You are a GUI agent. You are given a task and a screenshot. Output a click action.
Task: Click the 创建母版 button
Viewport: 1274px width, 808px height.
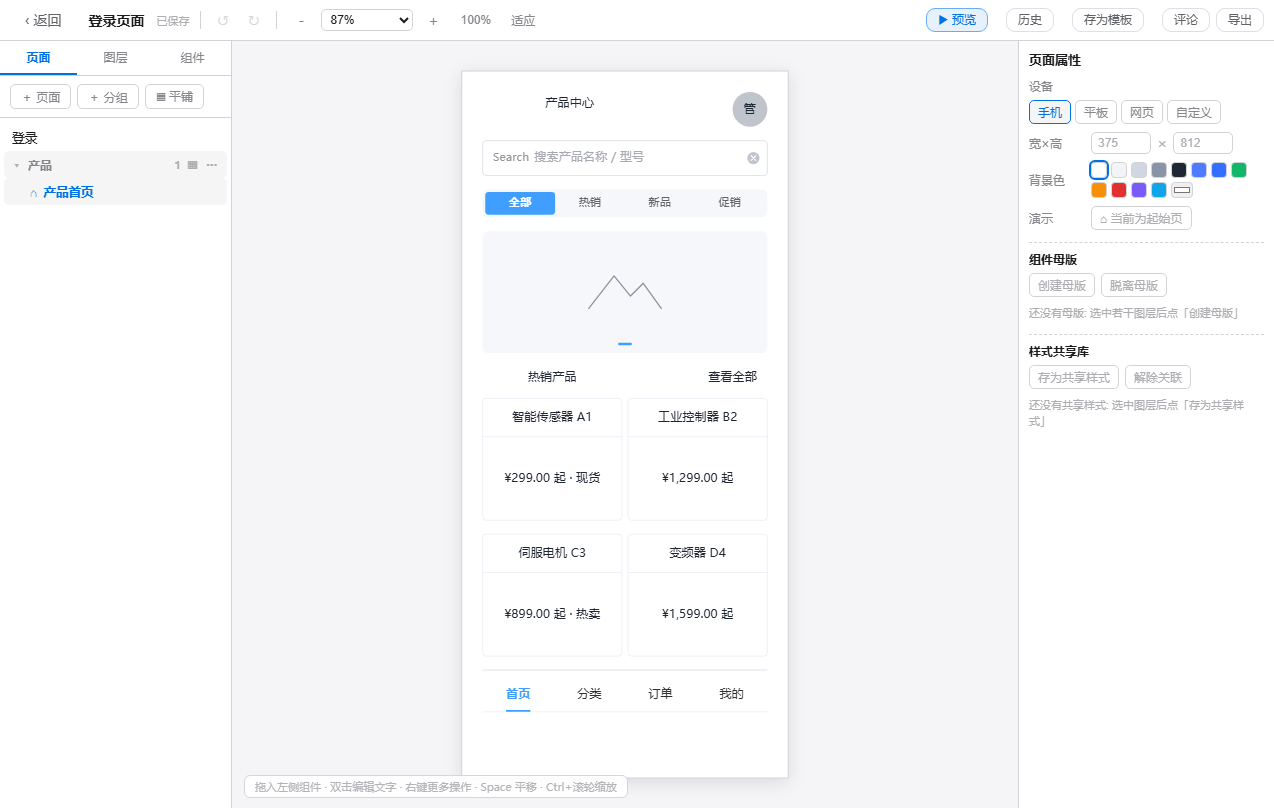coord(1062,285)
